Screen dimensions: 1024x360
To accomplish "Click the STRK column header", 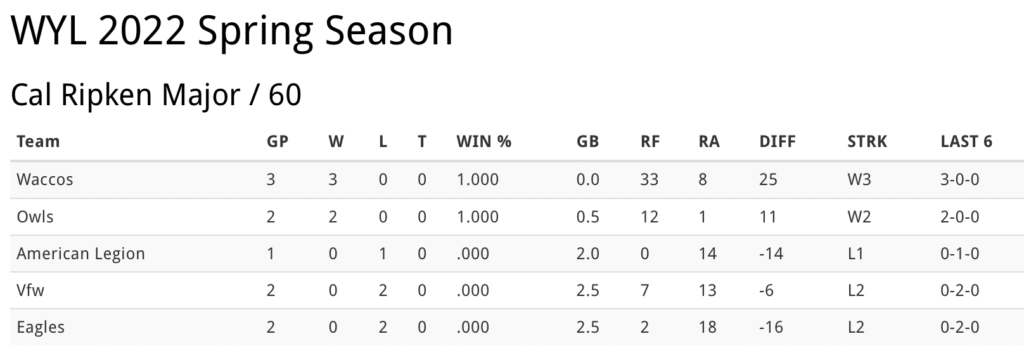I will pyautogui.click(x=867, y=142).
